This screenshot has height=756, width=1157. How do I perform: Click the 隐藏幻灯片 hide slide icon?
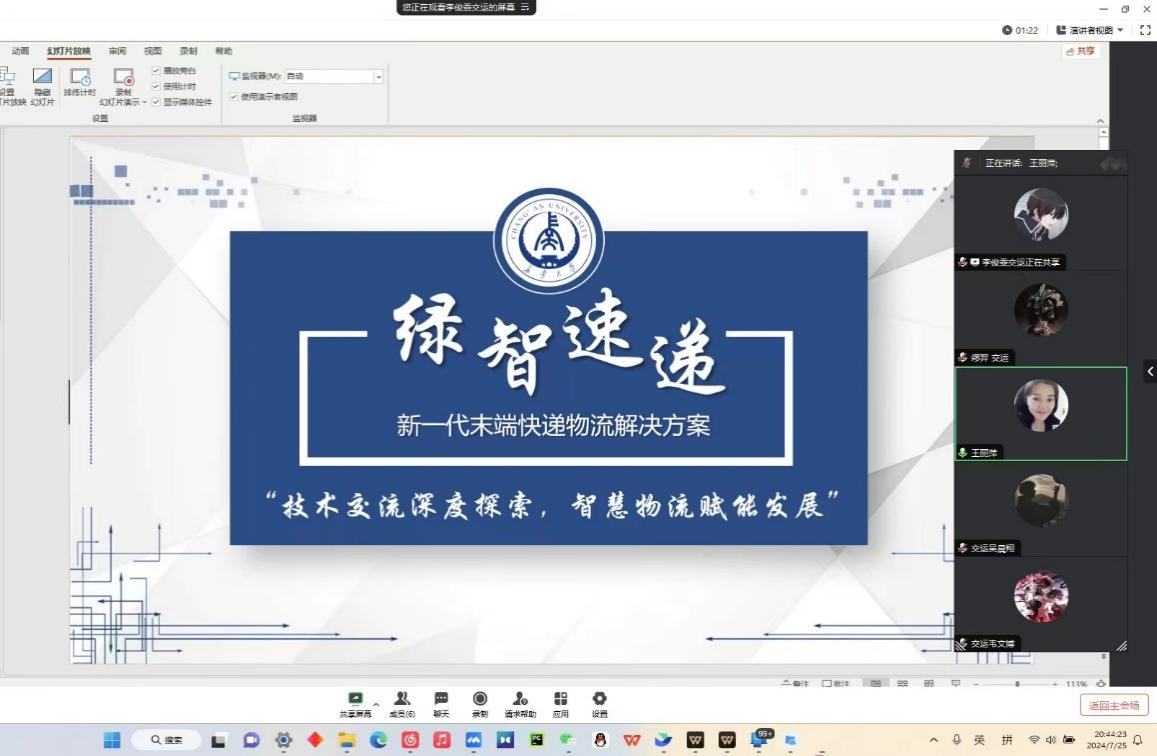tap(42, 77)
